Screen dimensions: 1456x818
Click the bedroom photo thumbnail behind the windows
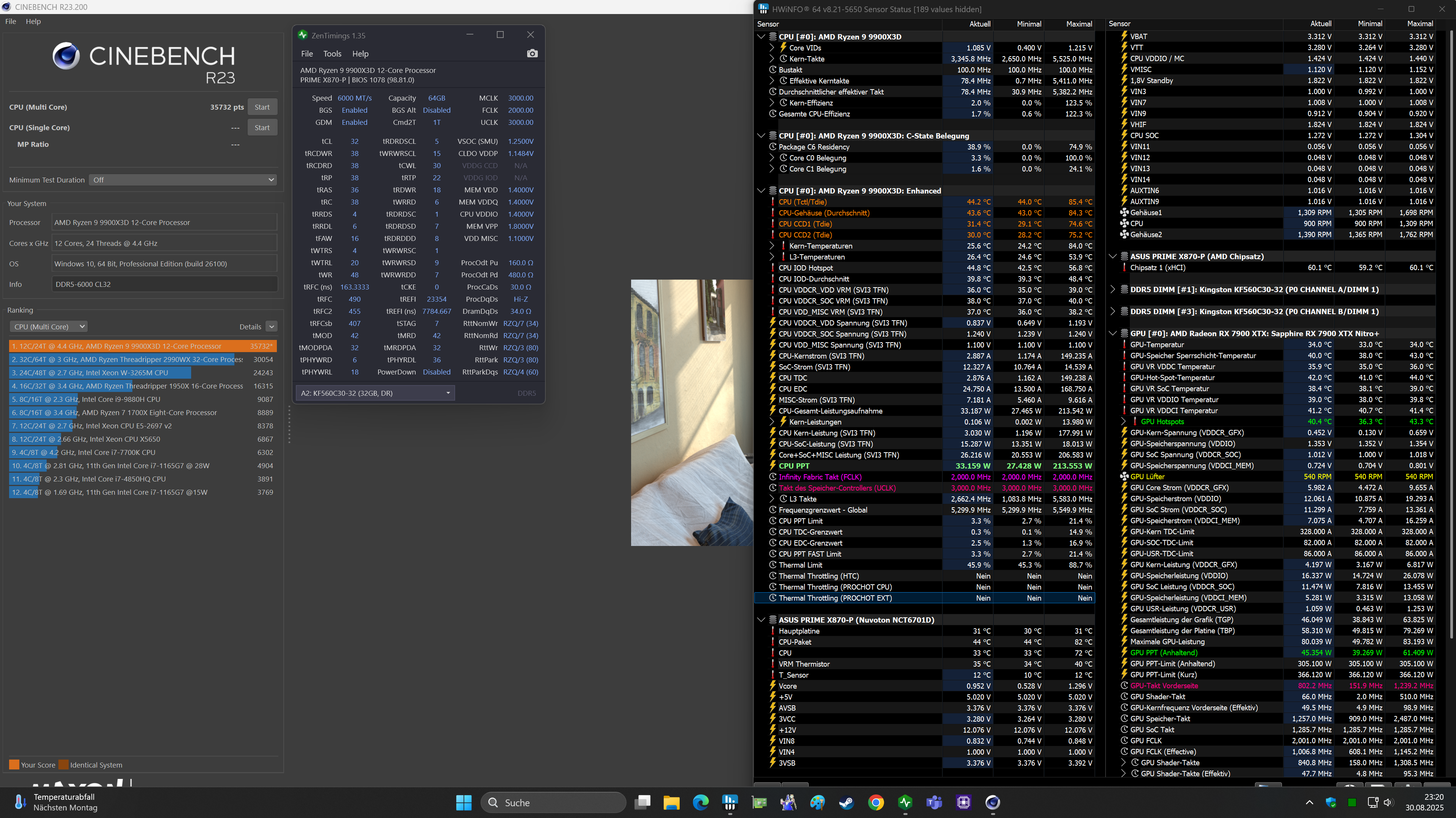click(692, 413)
